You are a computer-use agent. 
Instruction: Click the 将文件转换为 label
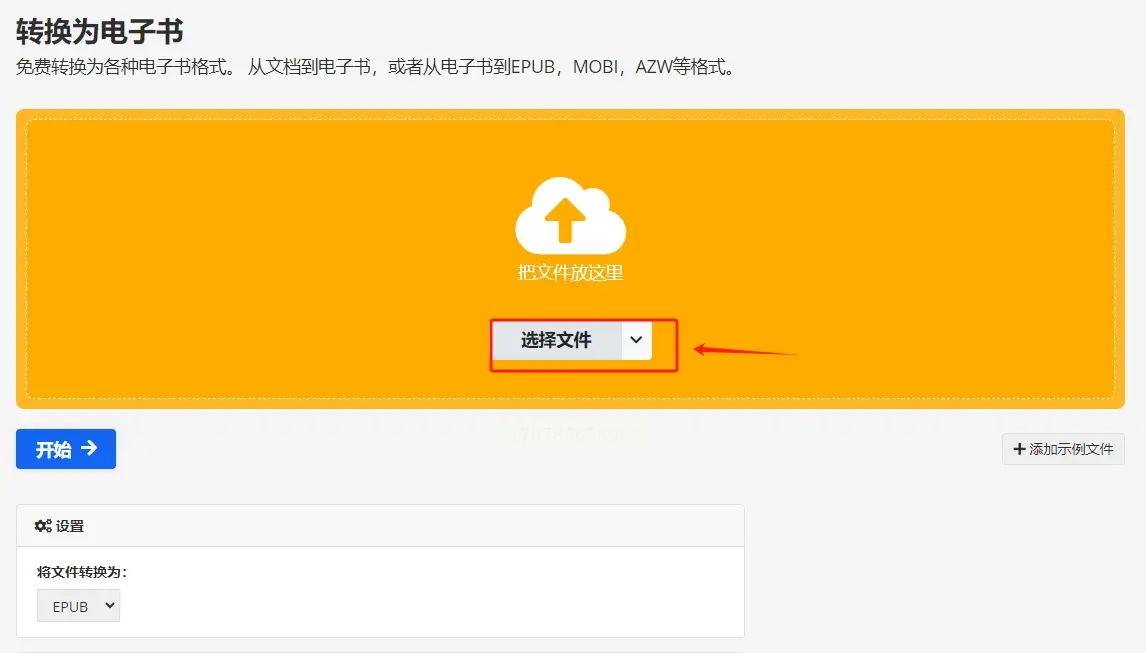[x=82, y=572]
